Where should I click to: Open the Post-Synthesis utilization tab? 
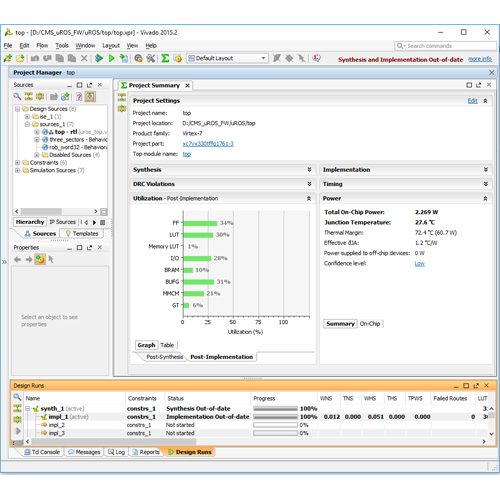tap(165, 357)
